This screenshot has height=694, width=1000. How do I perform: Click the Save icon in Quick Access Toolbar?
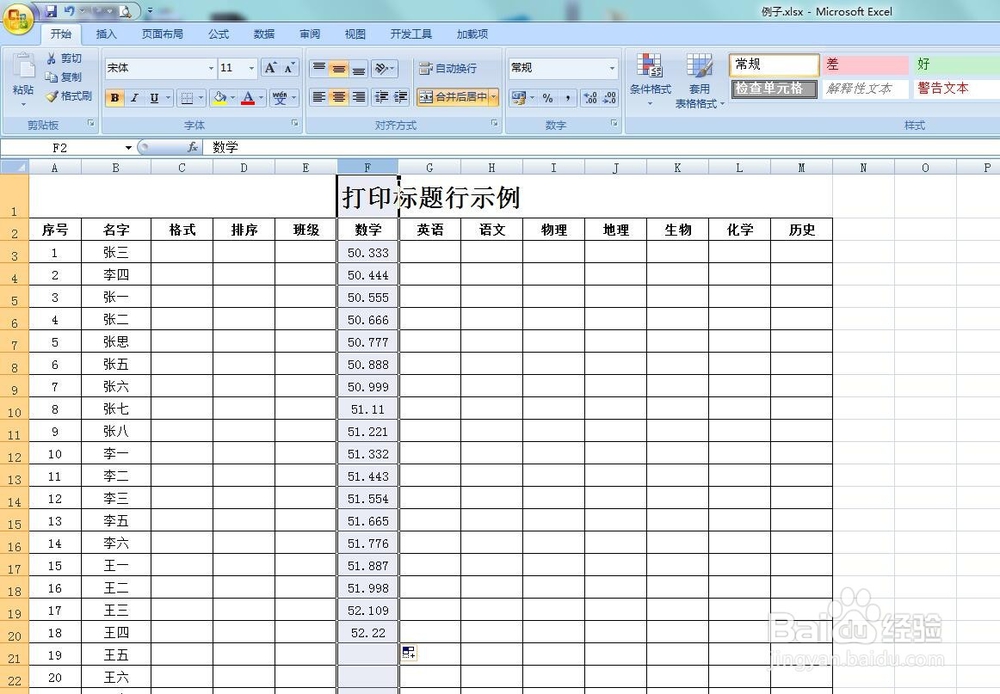(x=52, y=11)
